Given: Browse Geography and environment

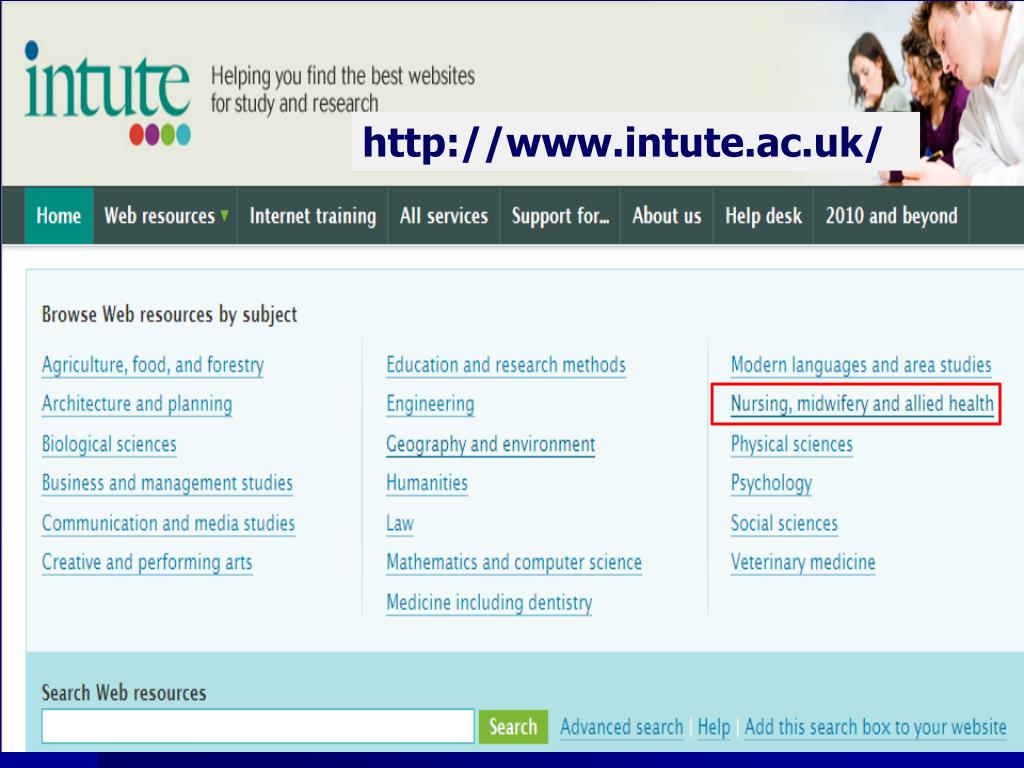Looking at the screenshot, I should [490, 444].
